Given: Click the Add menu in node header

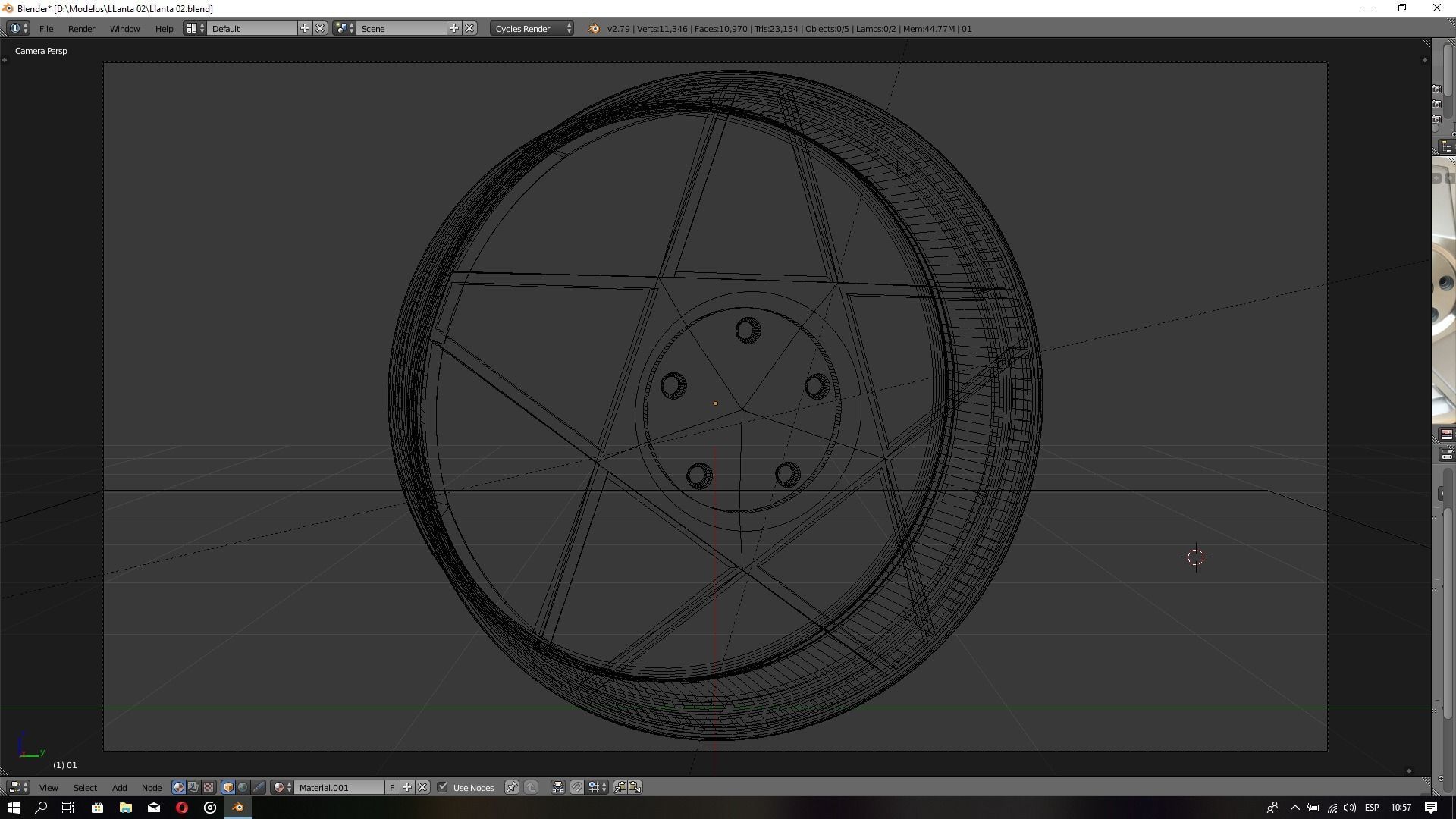Looking at the screenshot, I should point(119,788).
